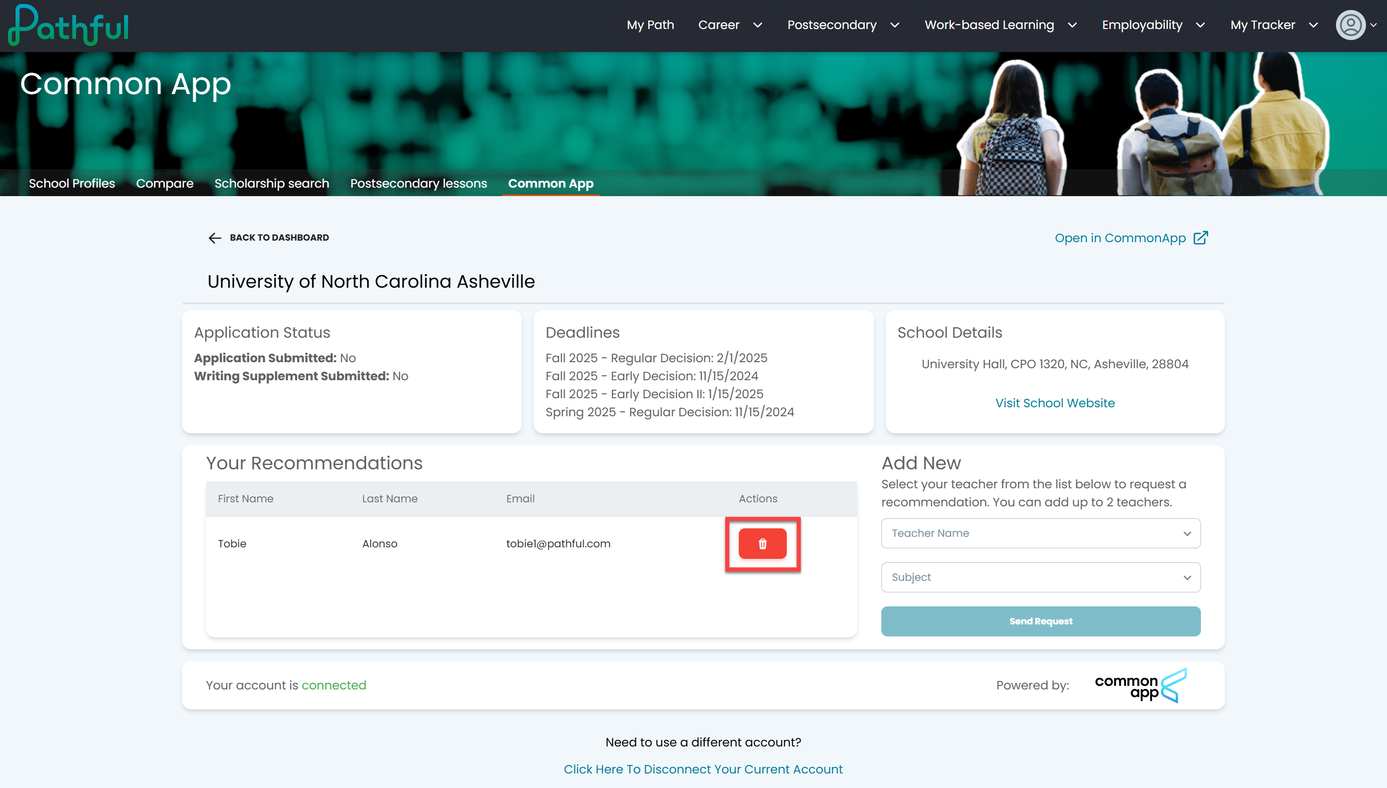Expand the Postsecondary menu
Screen dimensions: 1387x788
(843, 25)
